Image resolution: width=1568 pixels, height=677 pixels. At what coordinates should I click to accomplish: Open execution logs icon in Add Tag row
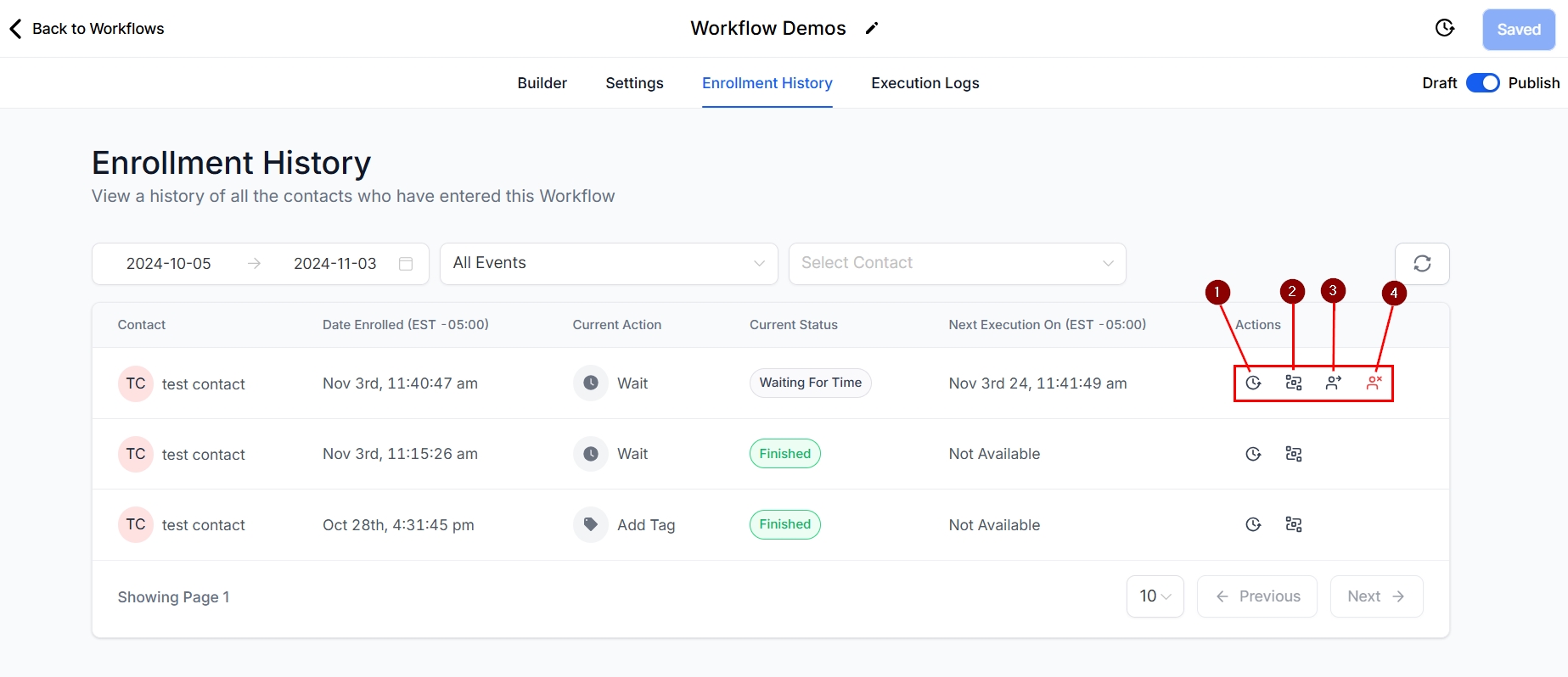coord(1294,525)
